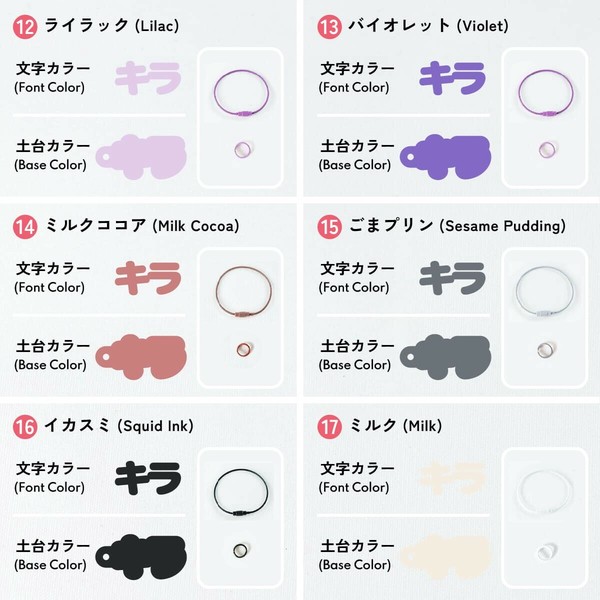Click the number 15 Sesame Pudding badge

click(329, 227)
